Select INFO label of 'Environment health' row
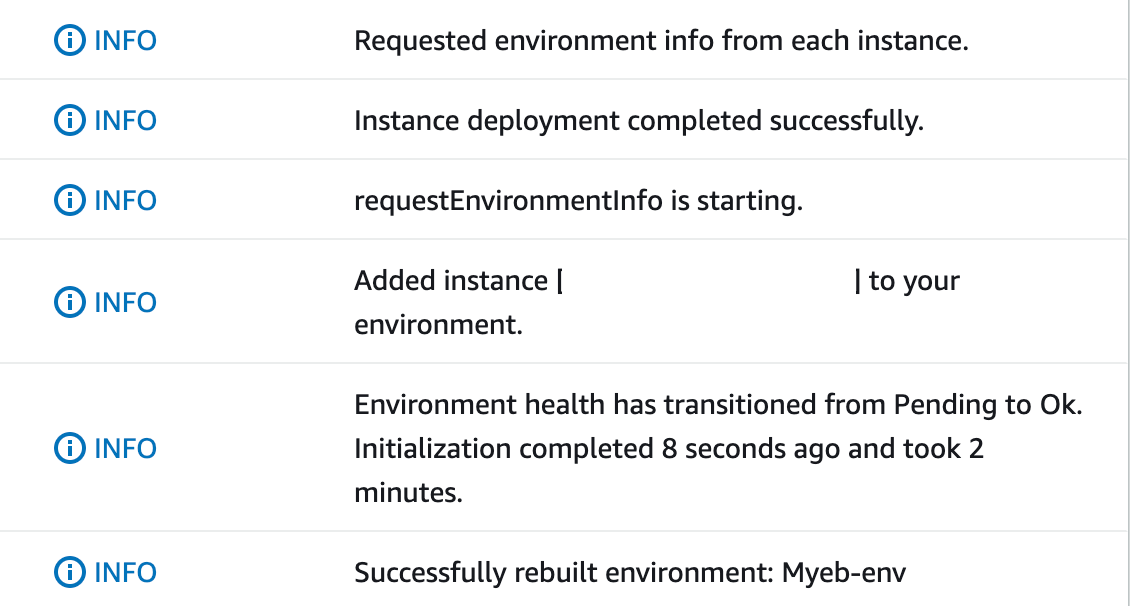The width and height of the screenshot is (1130, 606). [125, 447]
